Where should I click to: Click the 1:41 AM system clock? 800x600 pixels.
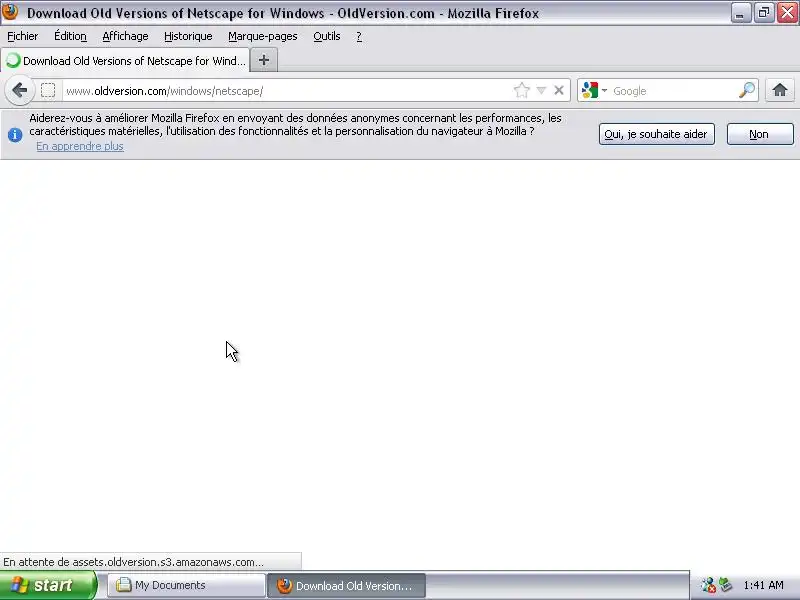pos(763,585)
